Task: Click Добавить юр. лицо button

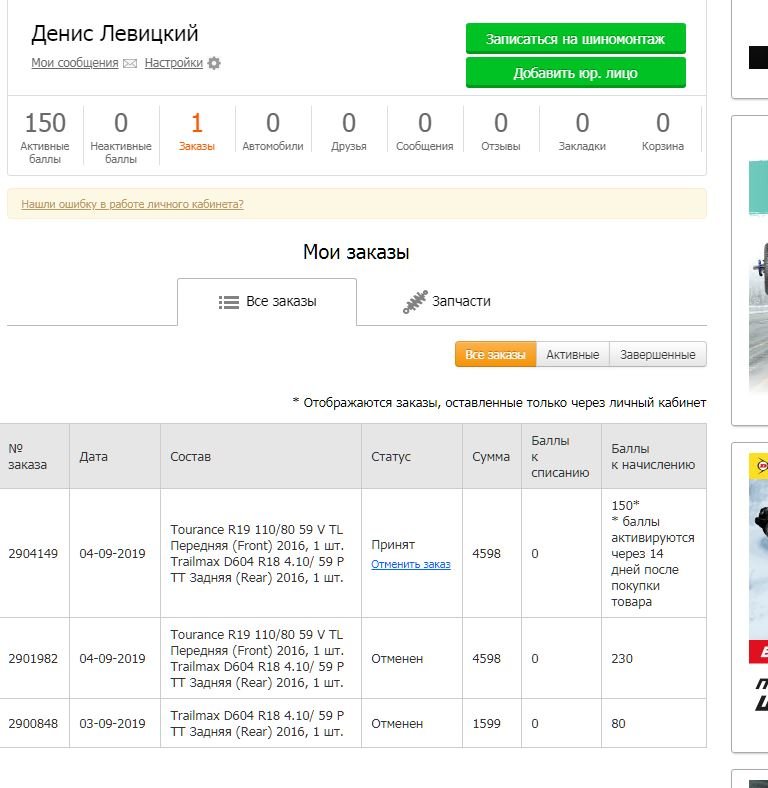Action: [575, 73]
